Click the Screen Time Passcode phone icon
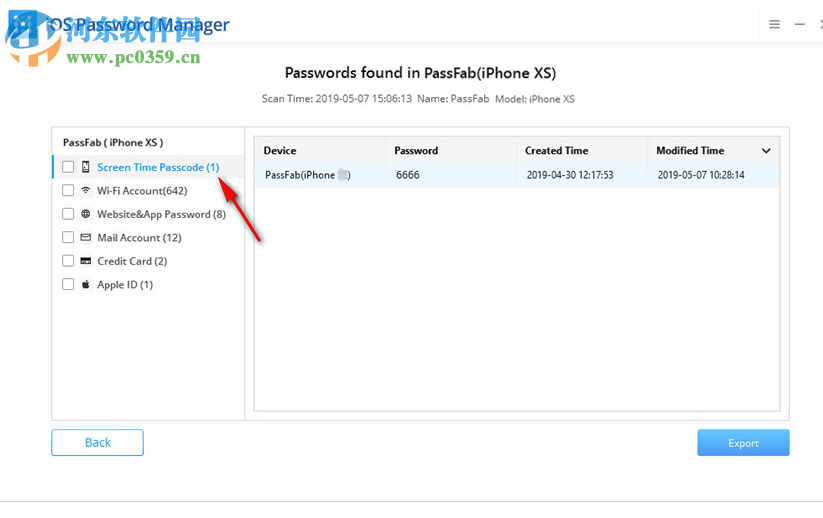 point(86,167)
